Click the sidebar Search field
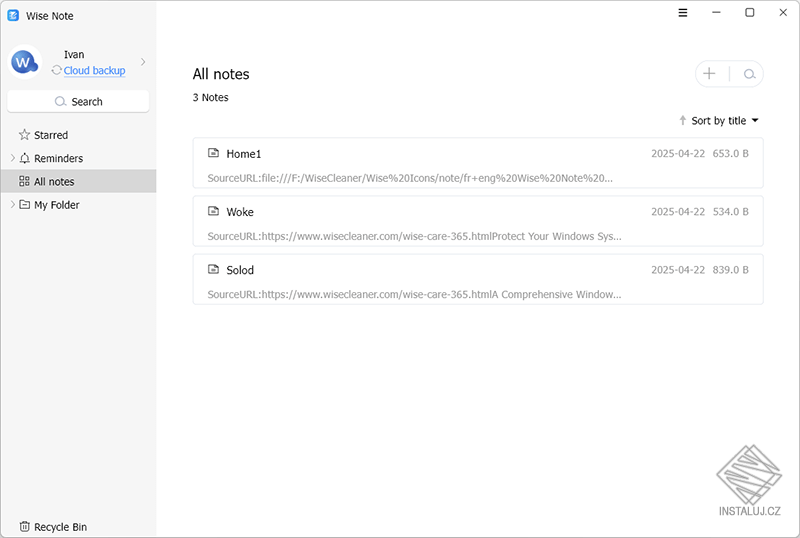 pos(78,102)
